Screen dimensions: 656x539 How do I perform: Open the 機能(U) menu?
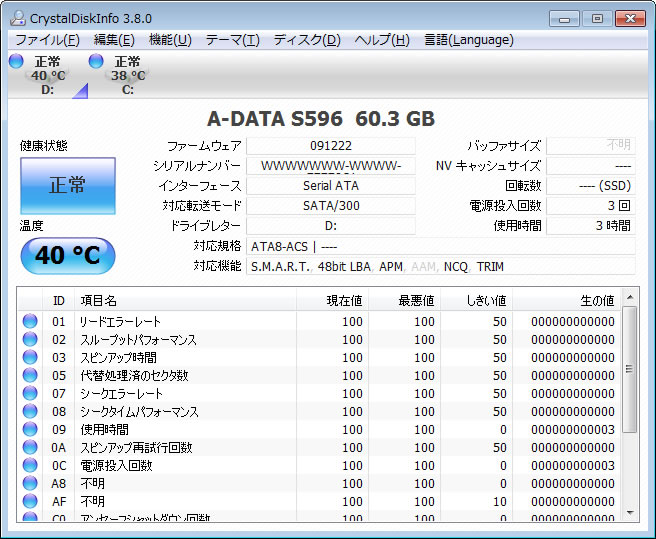170,40
